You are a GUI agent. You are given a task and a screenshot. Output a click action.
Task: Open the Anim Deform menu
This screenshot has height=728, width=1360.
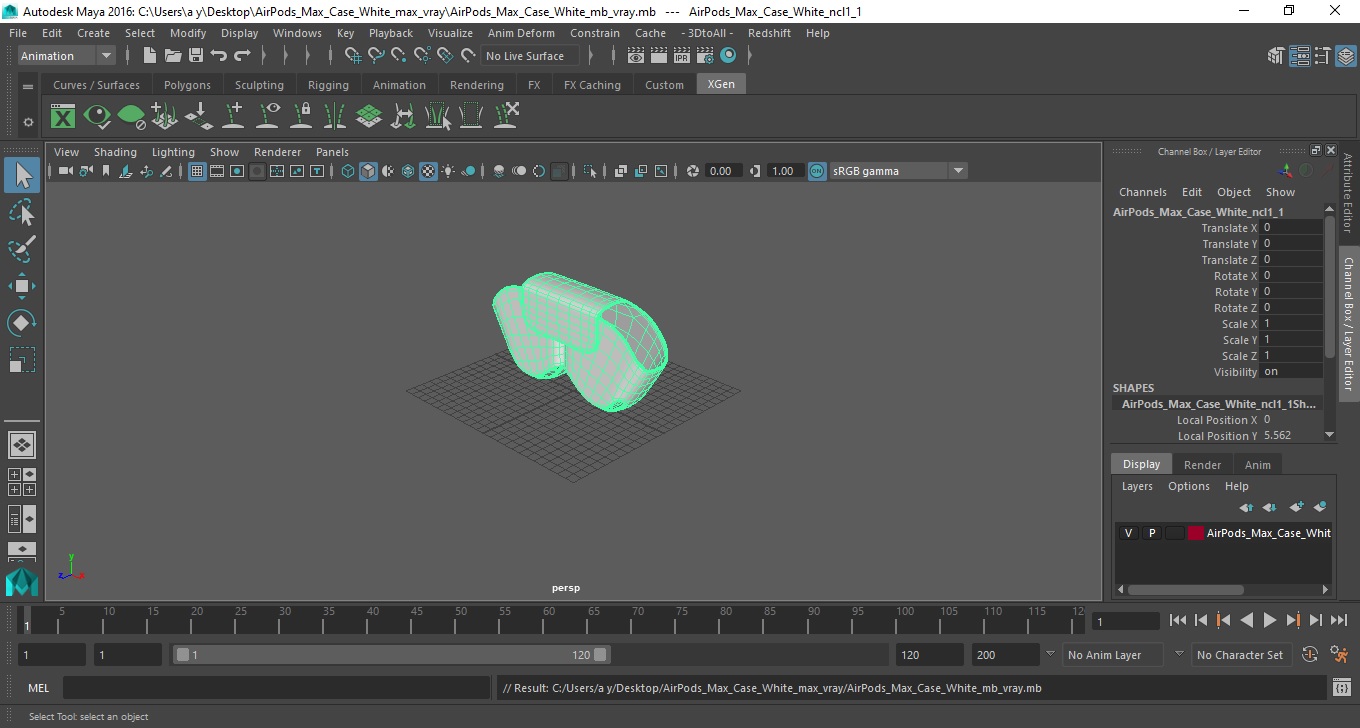tap(521, 33)
